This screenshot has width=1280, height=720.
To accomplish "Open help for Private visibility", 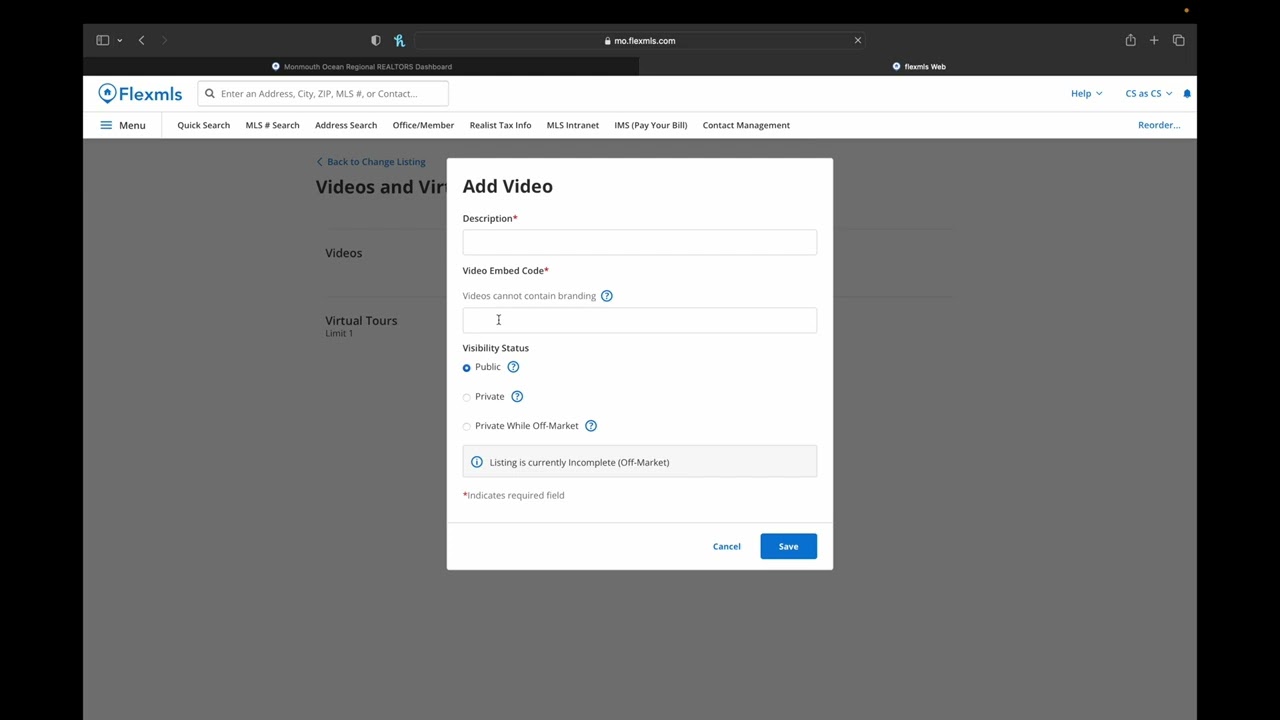I will coord(517,397).
